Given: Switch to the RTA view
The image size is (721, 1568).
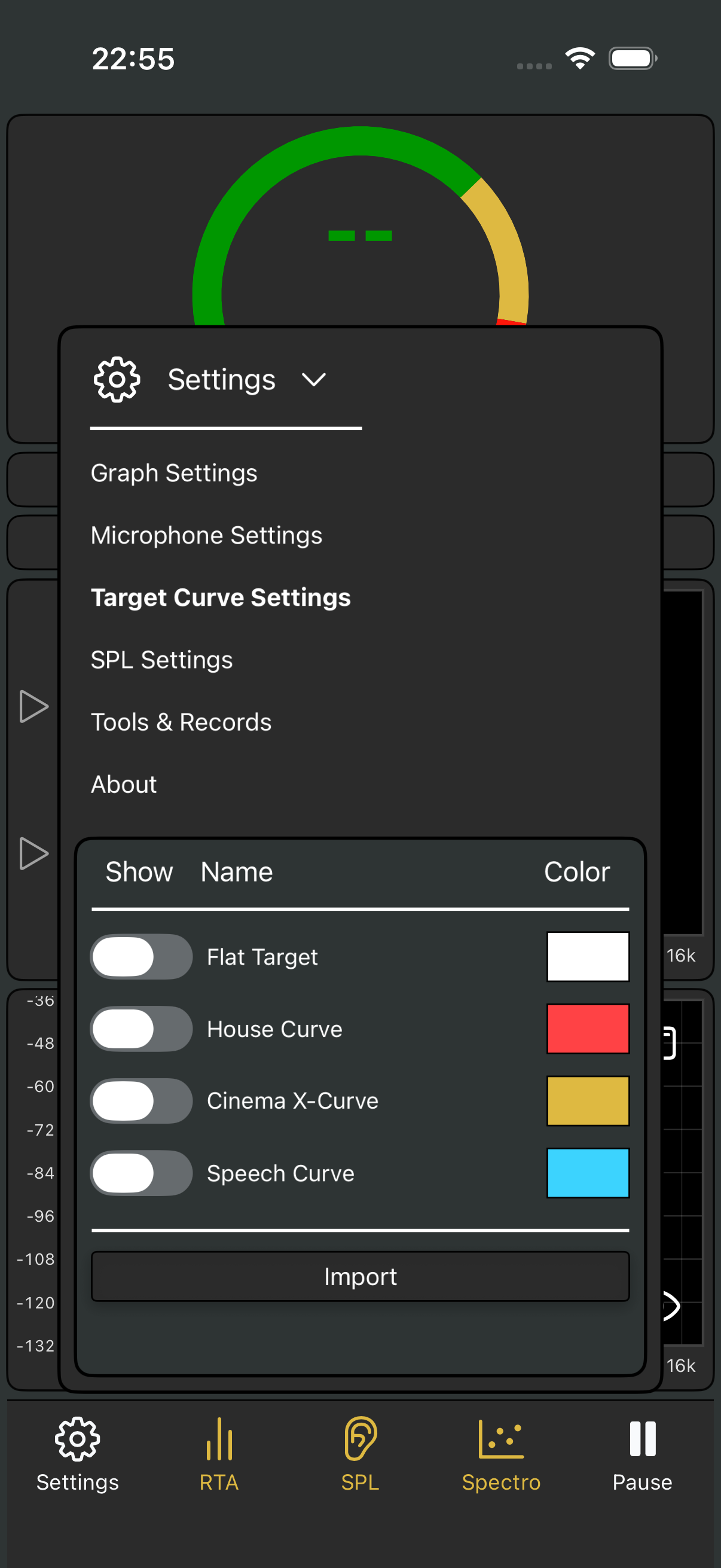Looking at the screenshot, I should 219,1455.
